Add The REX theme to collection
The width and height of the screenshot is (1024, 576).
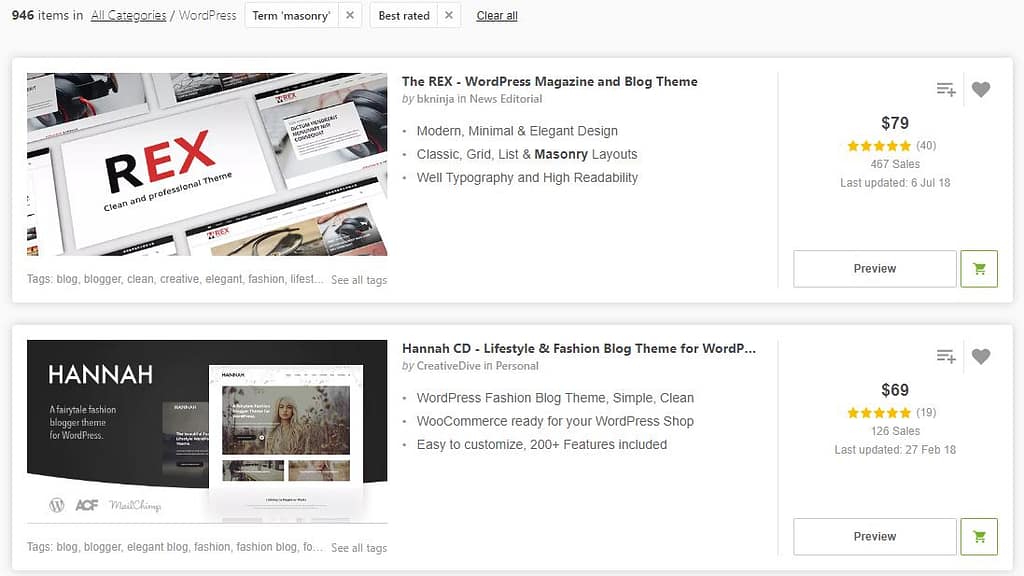coord(946,89)
